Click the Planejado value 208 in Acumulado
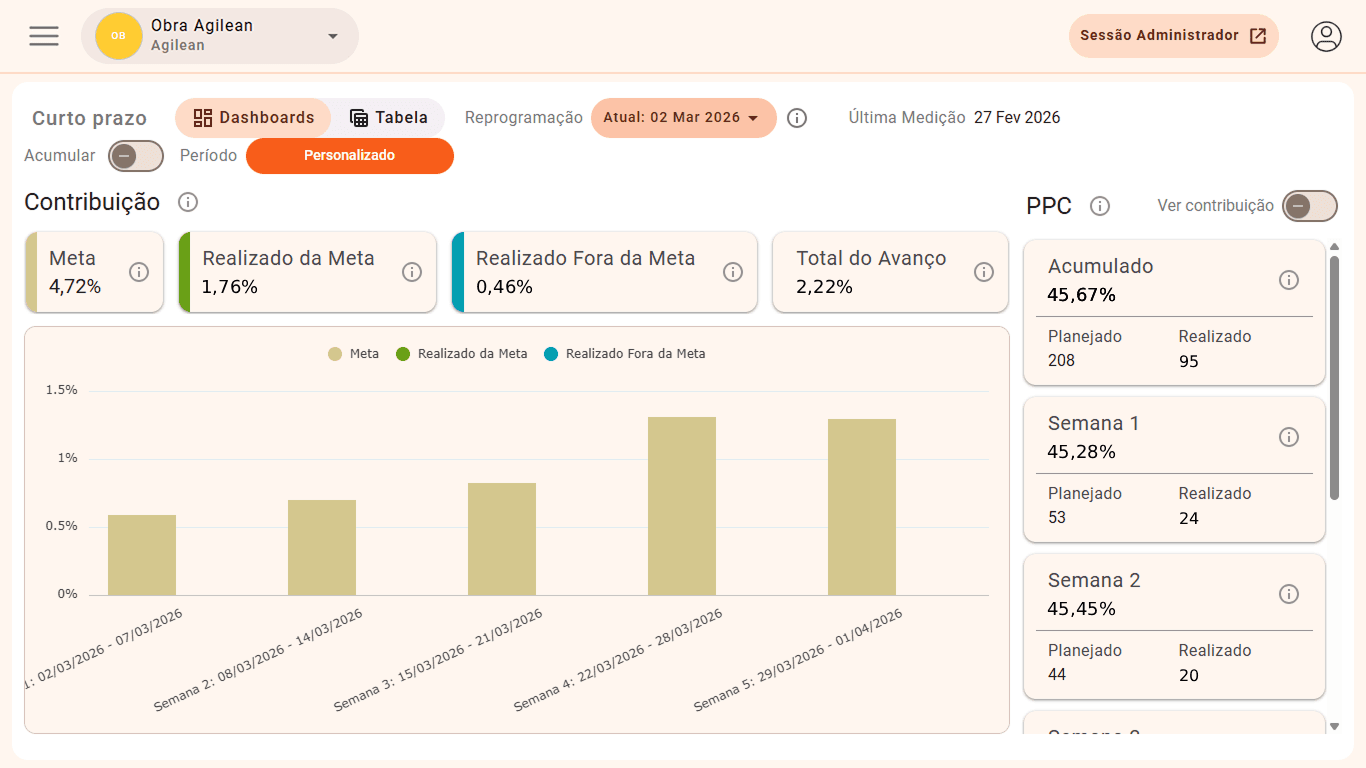The image size is (1366, 768). (x=1061, y=360)
